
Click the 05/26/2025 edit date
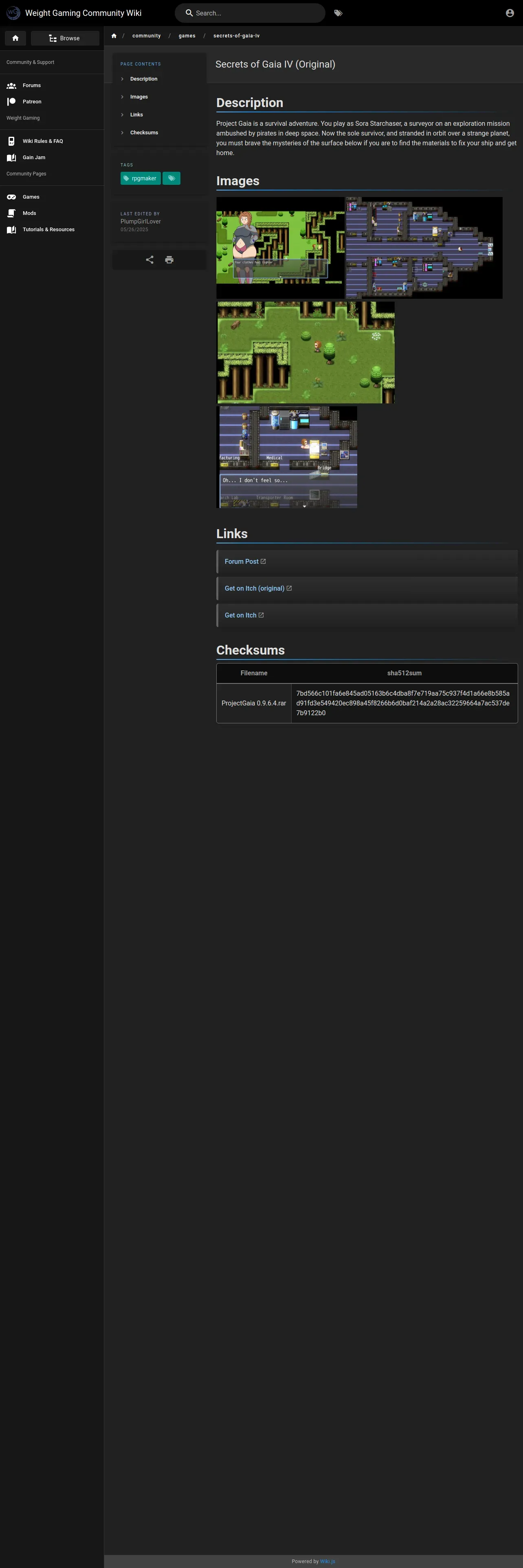134,230
